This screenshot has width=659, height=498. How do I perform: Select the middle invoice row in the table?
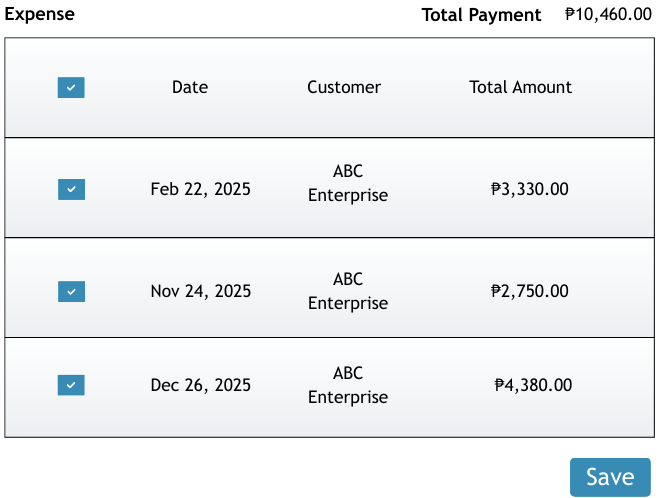click(440, 320)
